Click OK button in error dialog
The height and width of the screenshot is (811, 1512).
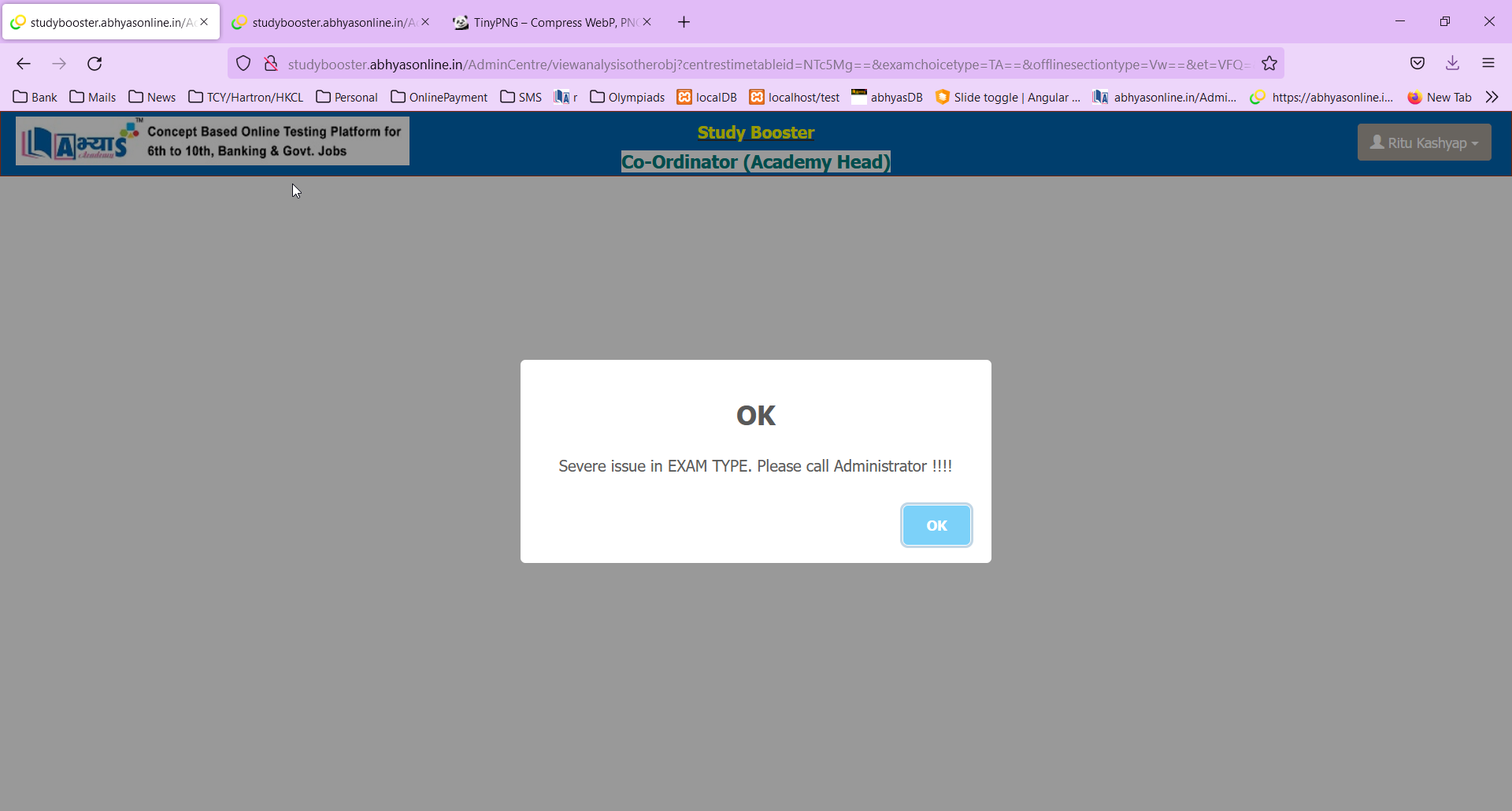[x=936, y=525]
